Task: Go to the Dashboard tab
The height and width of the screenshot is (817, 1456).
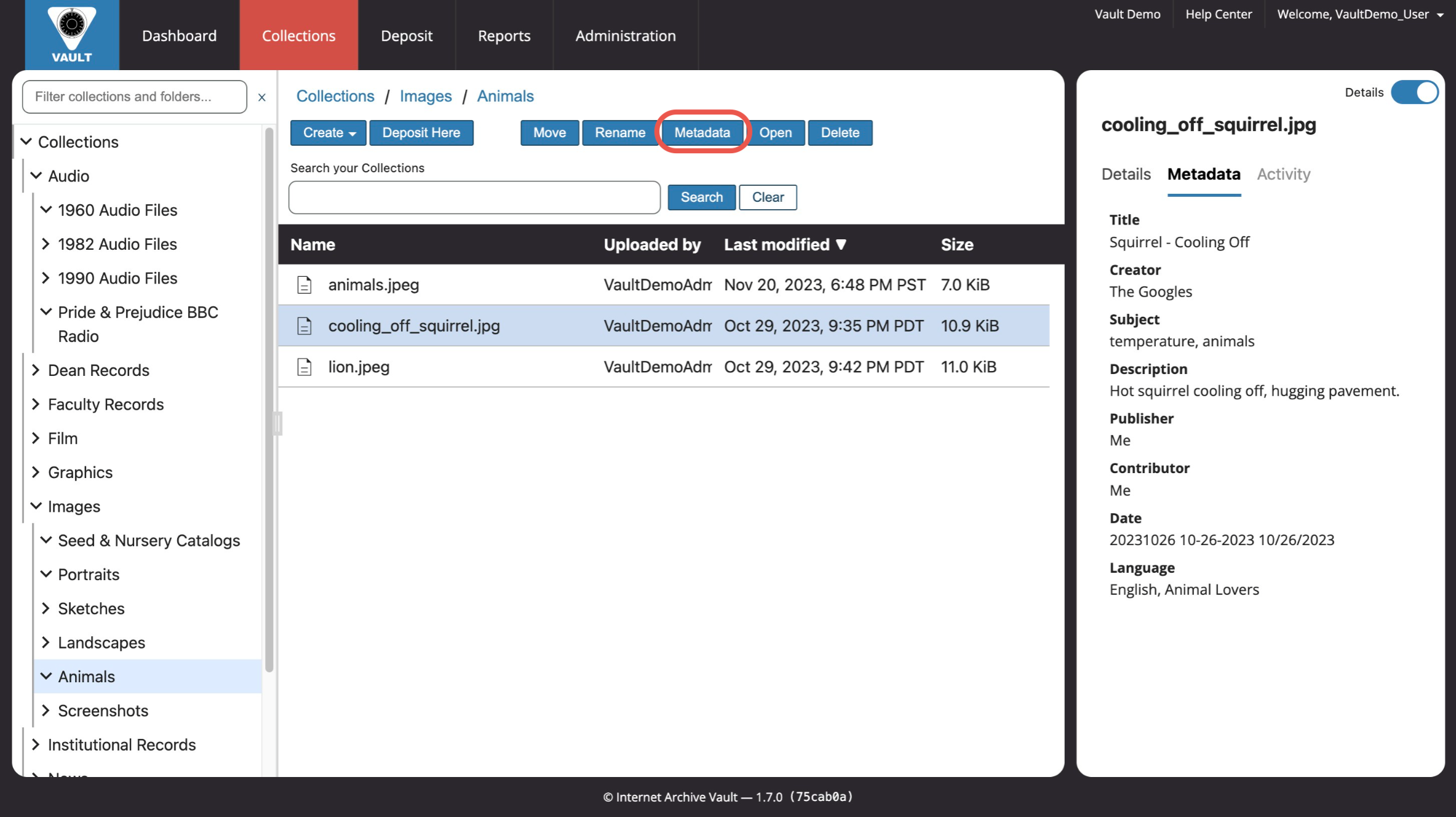Action: click(x=179, y=35)
